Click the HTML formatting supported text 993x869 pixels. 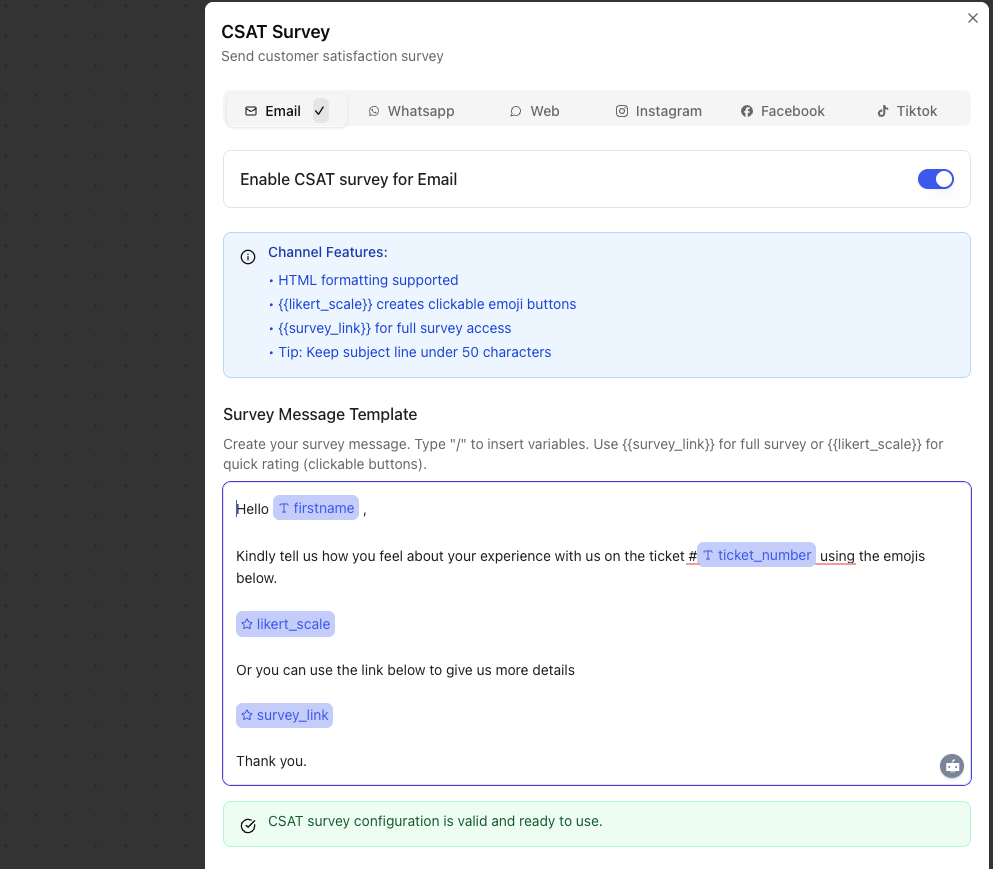[x=368, y=280]
